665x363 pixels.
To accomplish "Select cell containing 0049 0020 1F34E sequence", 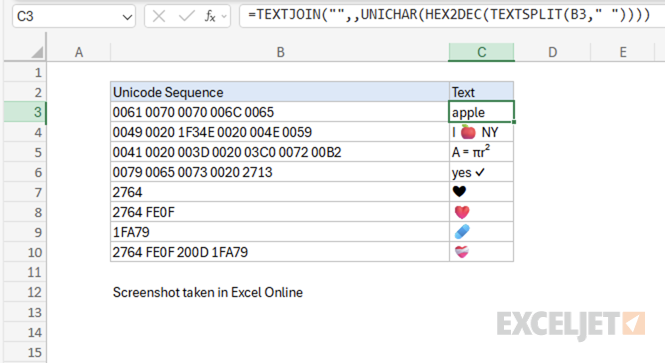I will 280,132.
